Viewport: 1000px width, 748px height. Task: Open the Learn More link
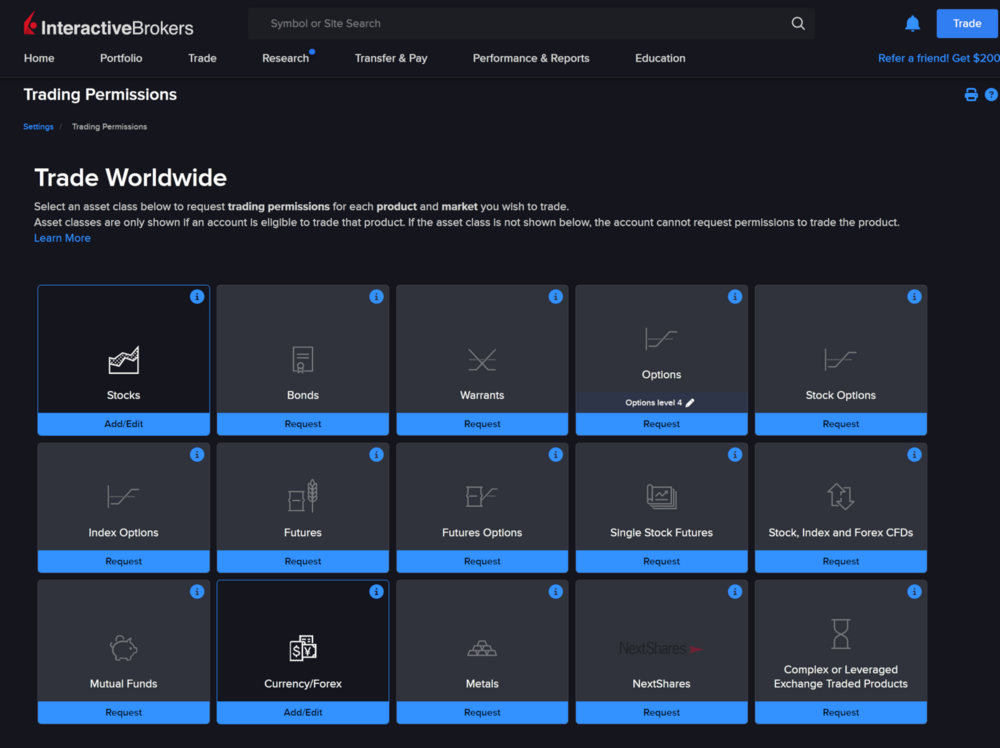62,238
